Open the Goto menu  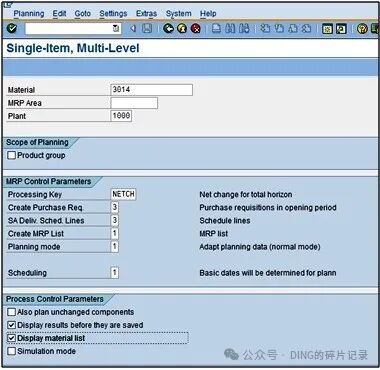click(83, 14)
